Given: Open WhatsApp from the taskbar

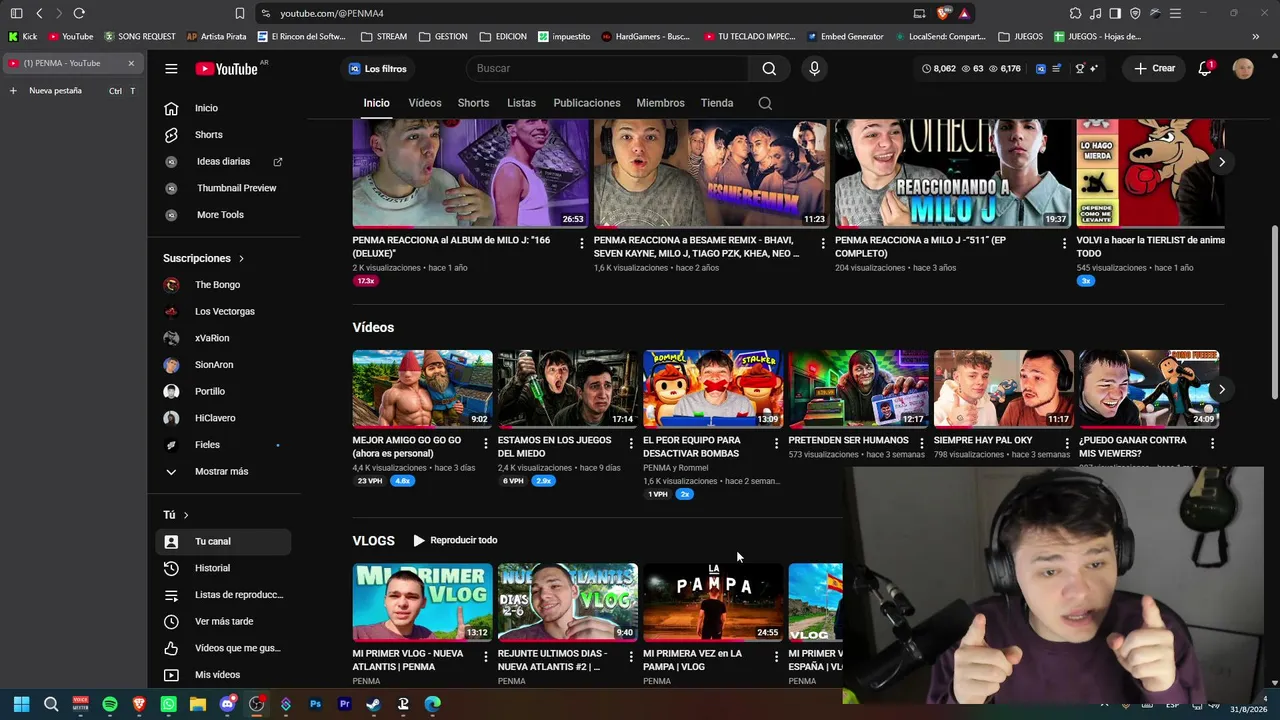Looking at the screenshot, I should pos(168,704).
